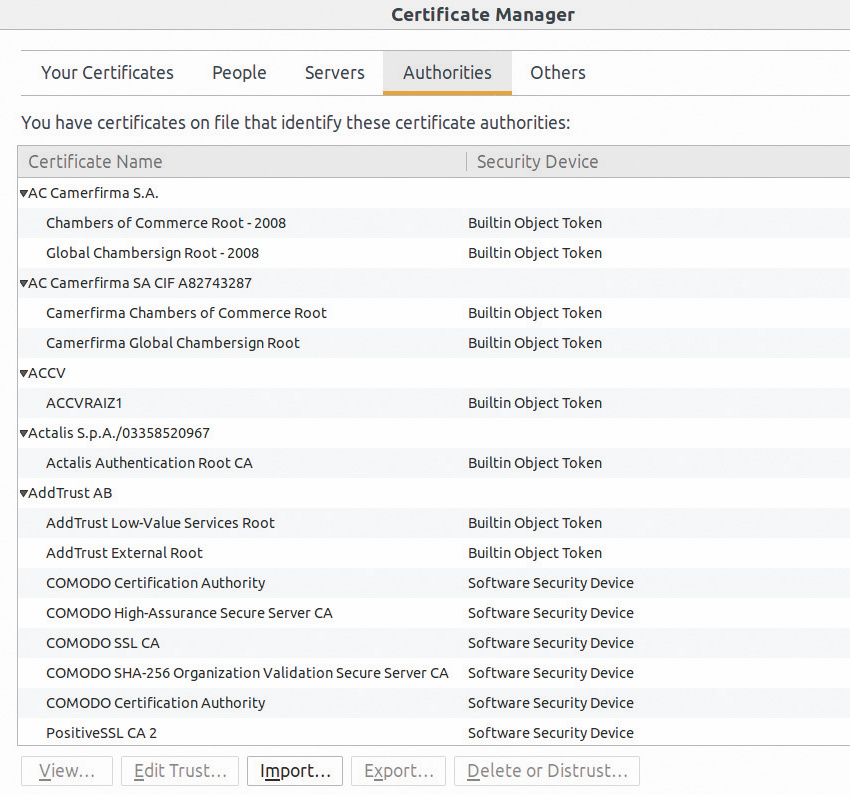Select the Authorities tab

(447, 73)
